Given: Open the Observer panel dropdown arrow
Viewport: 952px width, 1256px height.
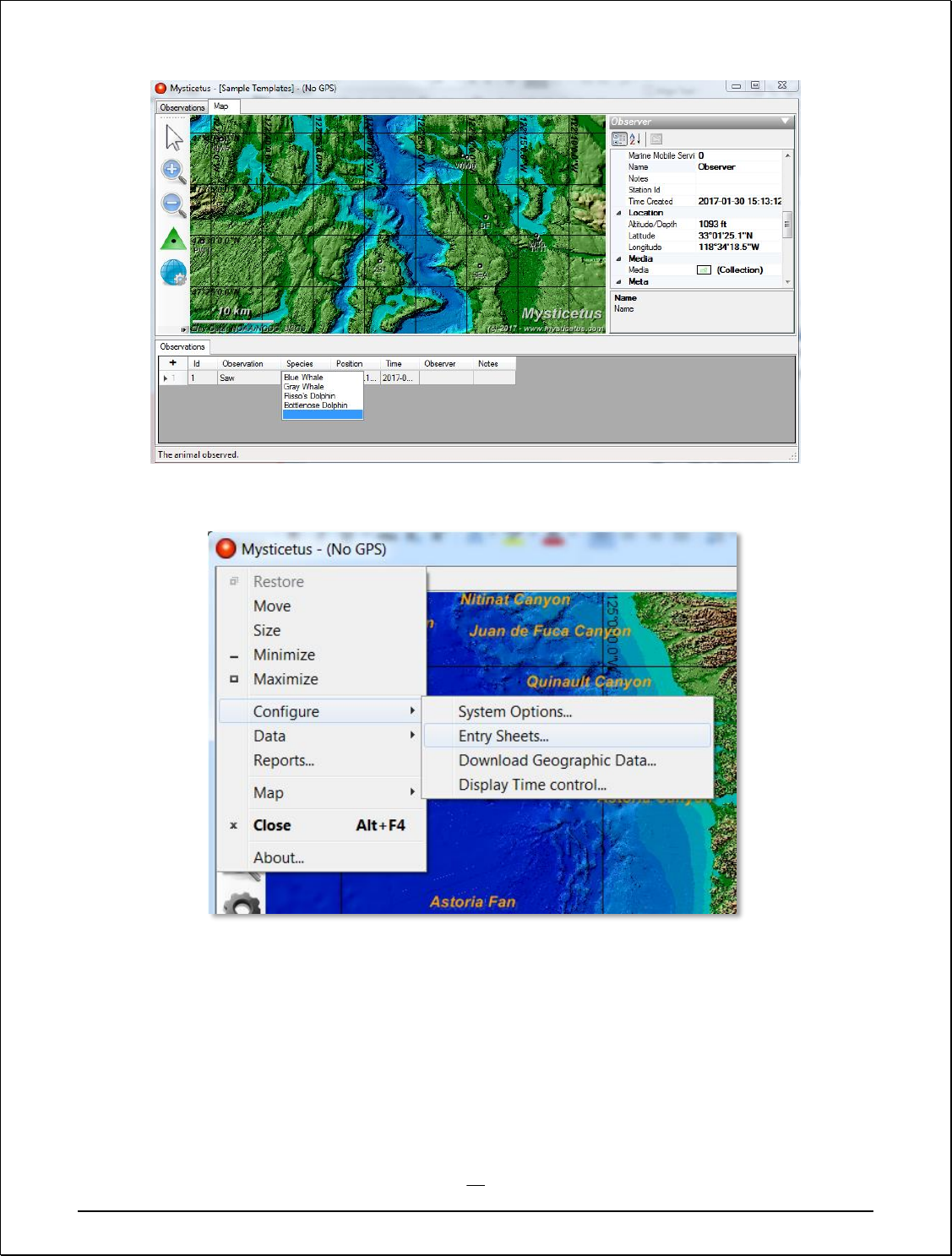Looking at the screenshot, I should [x=785, y=122].
